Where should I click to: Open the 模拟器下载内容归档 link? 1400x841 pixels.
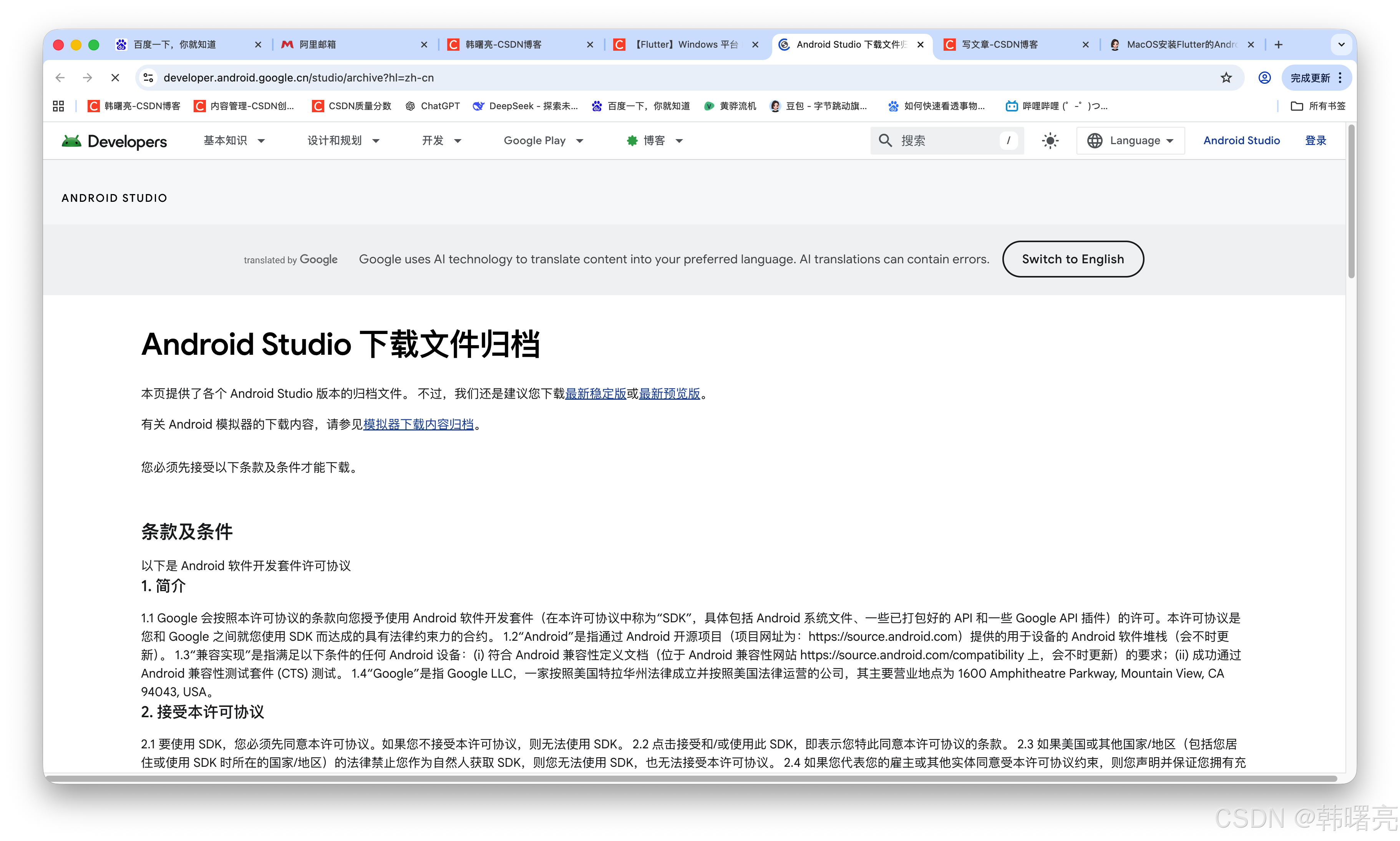[418, 424]
